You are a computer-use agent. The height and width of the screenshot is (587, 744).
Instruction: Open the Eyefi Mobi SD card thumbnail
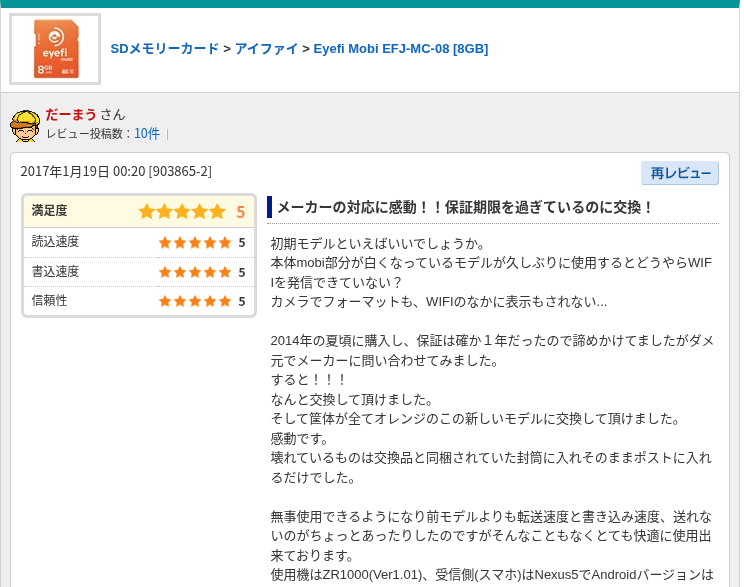(x=55, y=49)
